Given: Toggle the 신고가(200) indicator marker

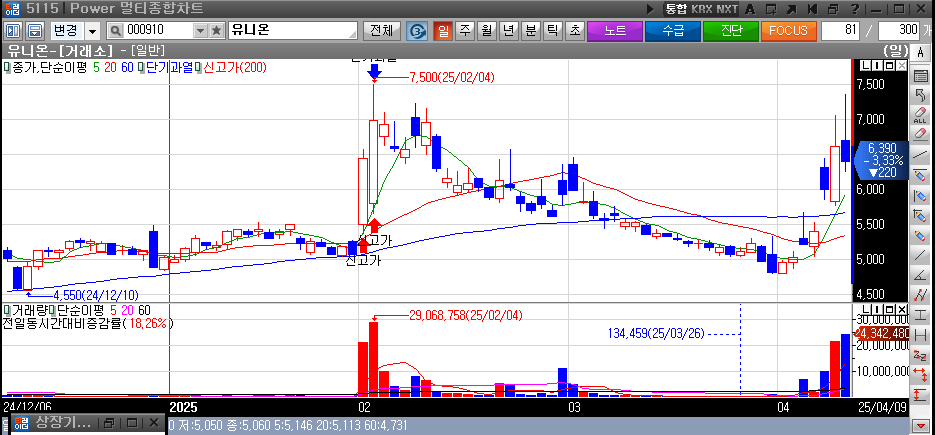Looking at the screenshot, I should click(200, 67).
